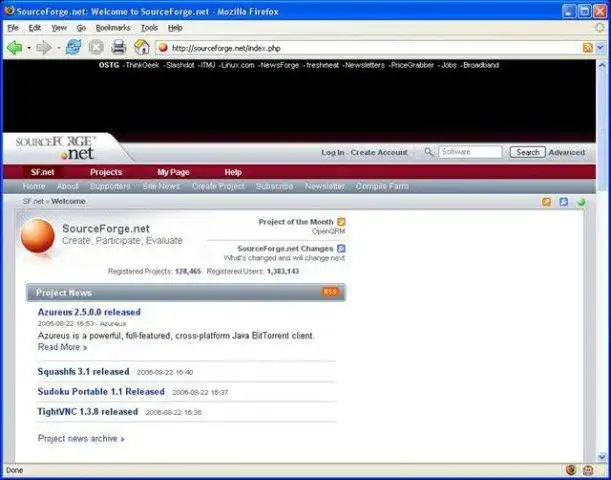Click the Forward arrow button
The height and width of the screenshot is (480, 611).
click(44, 48)
